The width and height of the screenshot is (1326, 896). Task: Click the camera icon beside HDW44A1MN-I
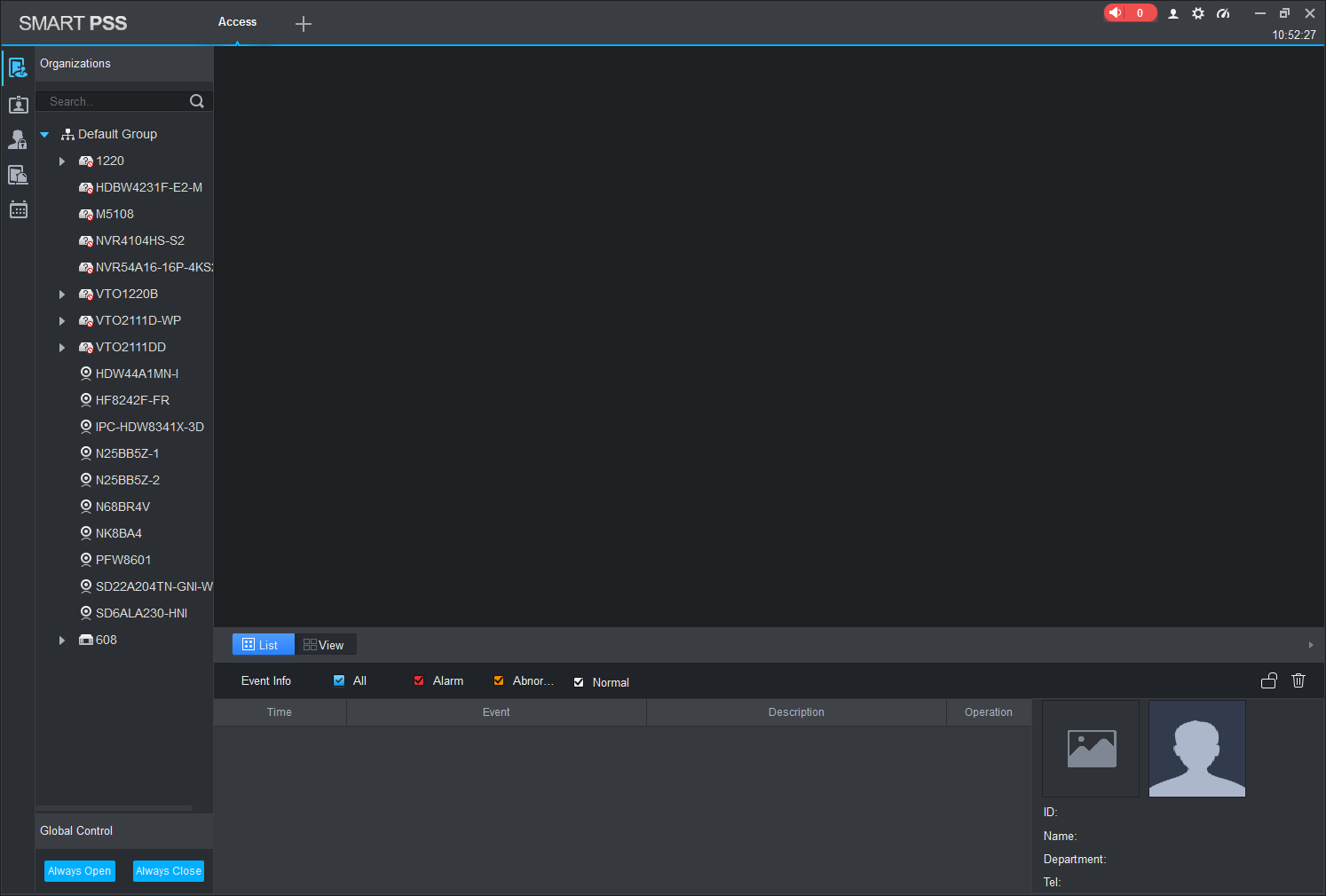coord(86,373)
